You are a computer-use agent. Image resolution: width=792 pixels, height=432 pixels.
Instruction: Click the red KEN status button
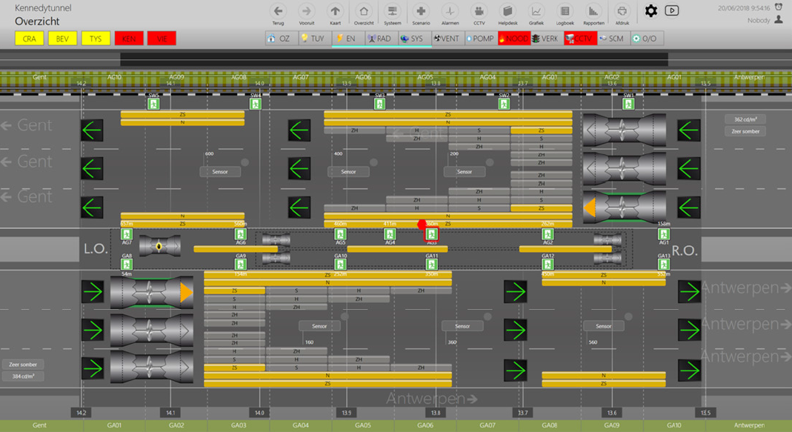pyautogui.click(x=128, y=38)
